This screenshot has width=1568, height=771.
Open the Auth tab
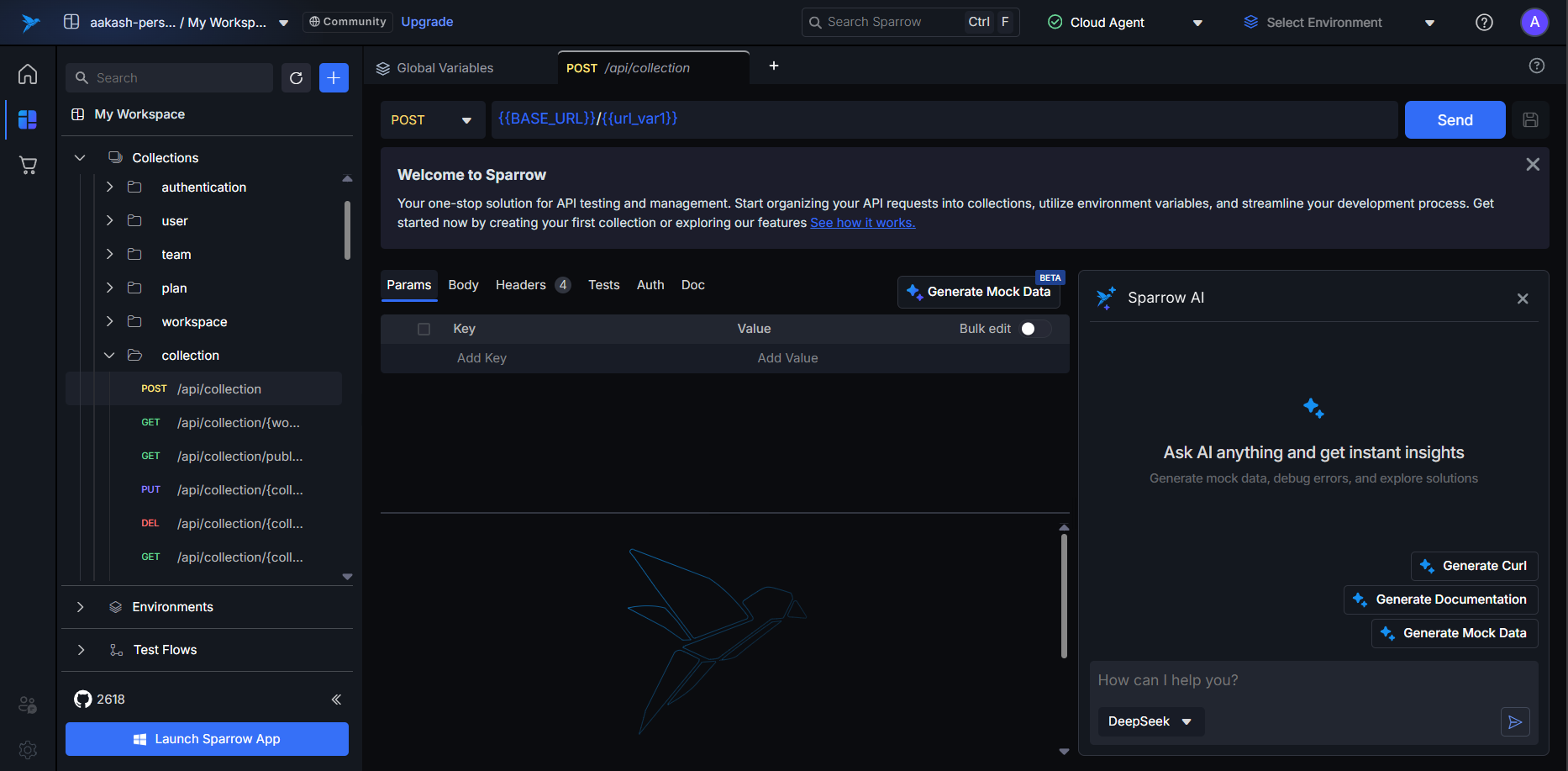pyautogui.click(x=650, y=285)
